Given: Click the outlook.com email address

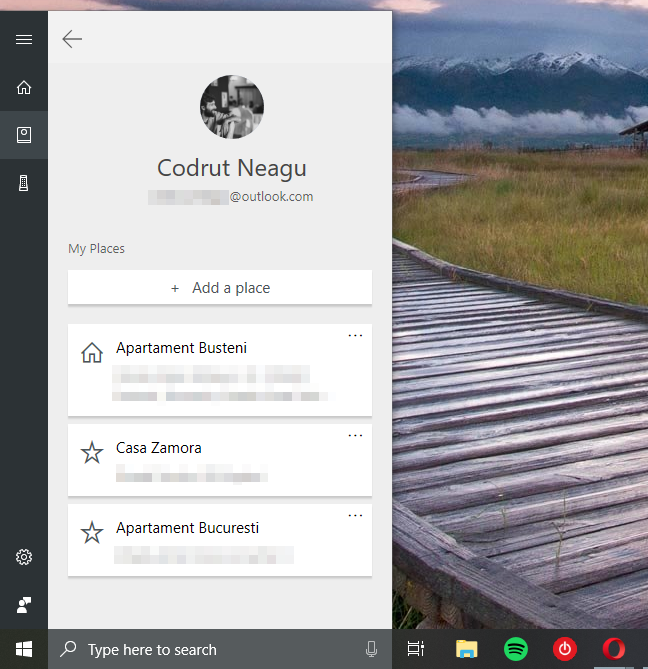Looking at the screenshot, I should [230, 197].
